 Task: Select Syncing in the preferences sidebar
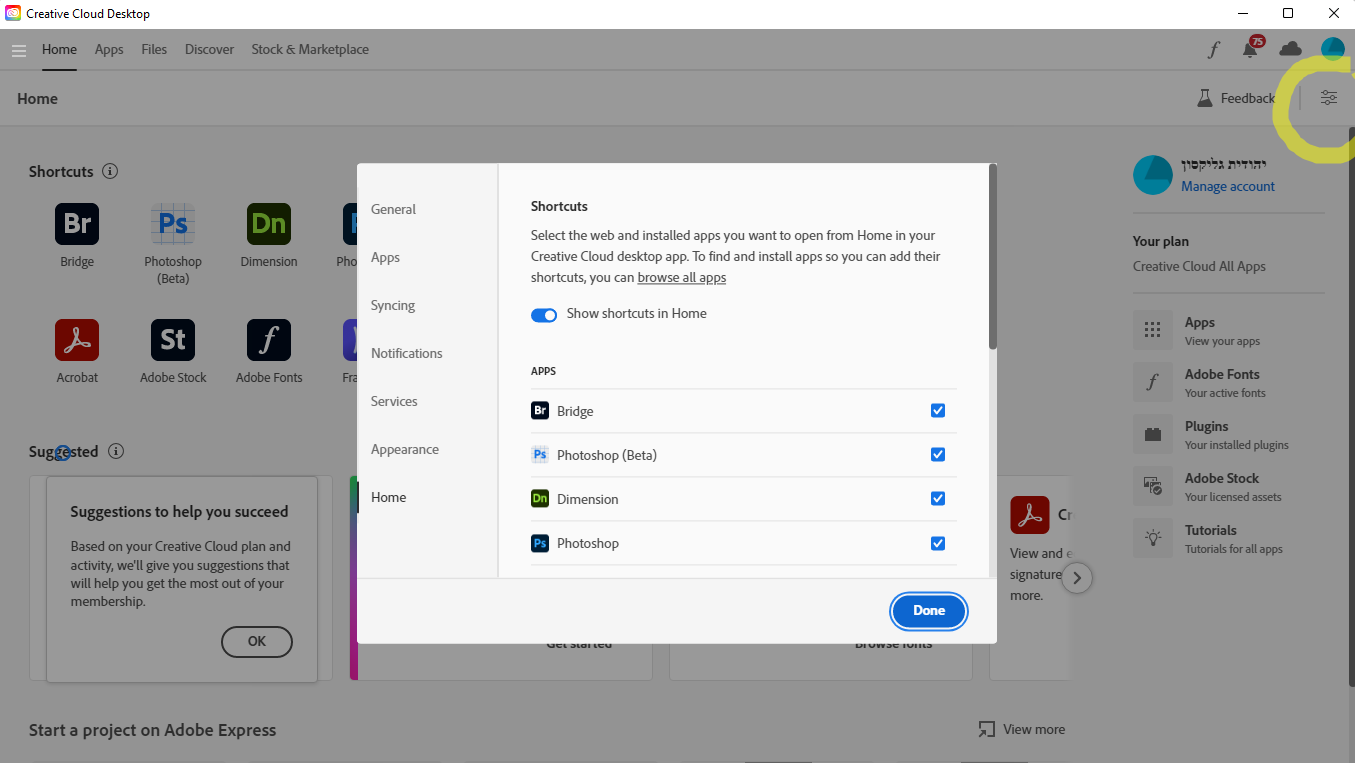click(x=393, y=305)
